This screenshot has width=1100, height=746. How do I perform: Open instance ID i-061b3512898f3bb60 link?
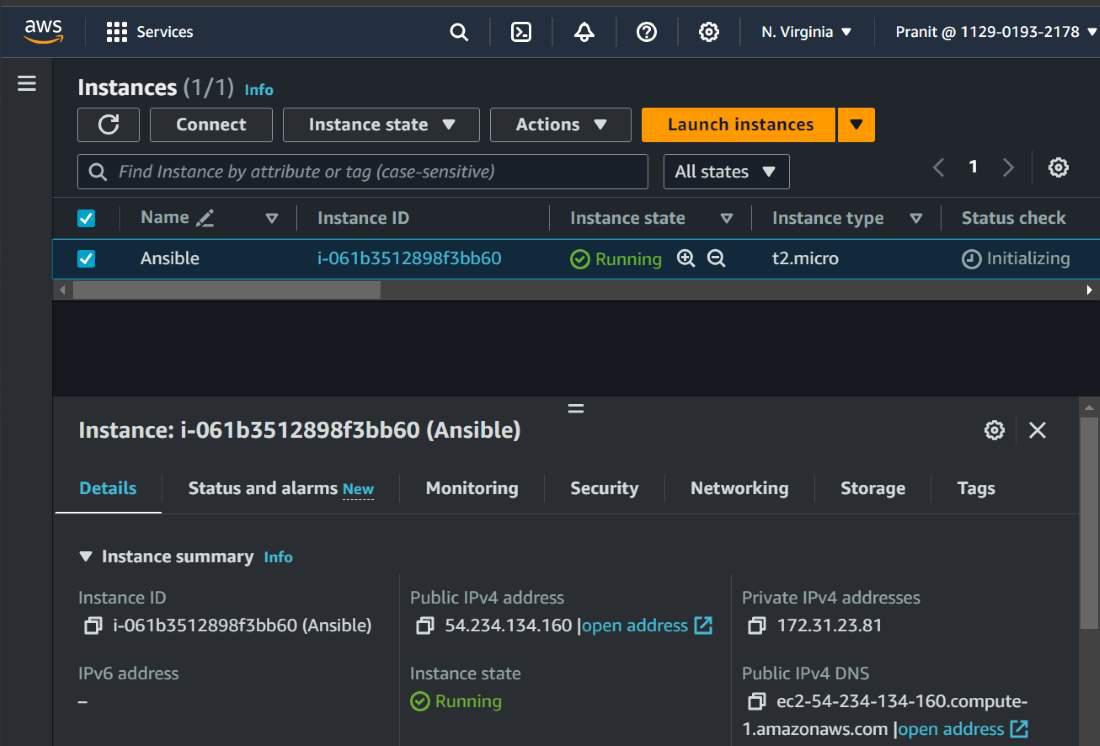(409, 259)
